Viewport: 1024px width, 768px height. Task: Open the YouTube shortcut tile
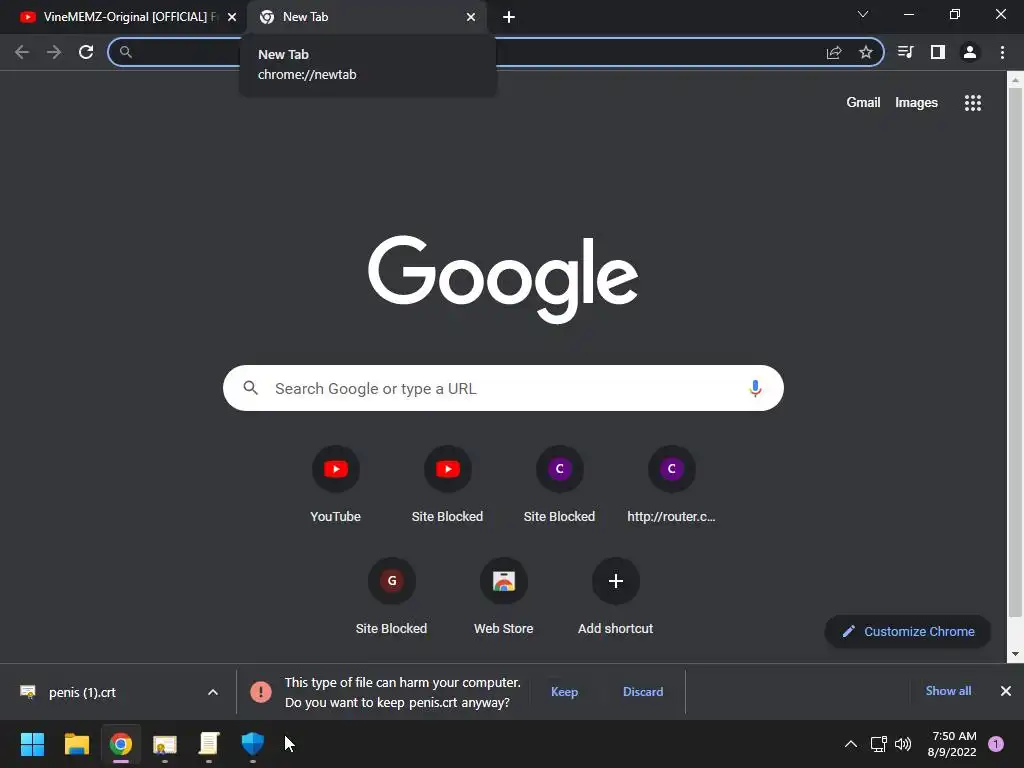point(336,485)
